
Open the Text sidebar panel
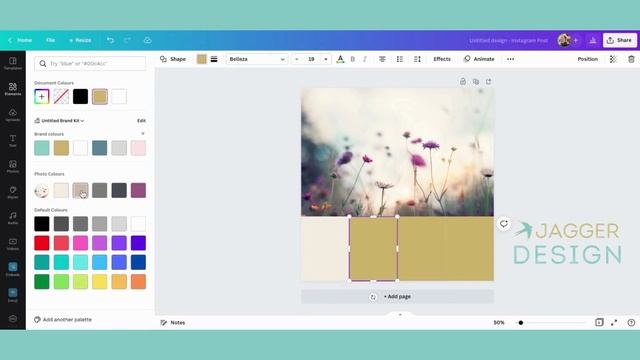point(13,141)
